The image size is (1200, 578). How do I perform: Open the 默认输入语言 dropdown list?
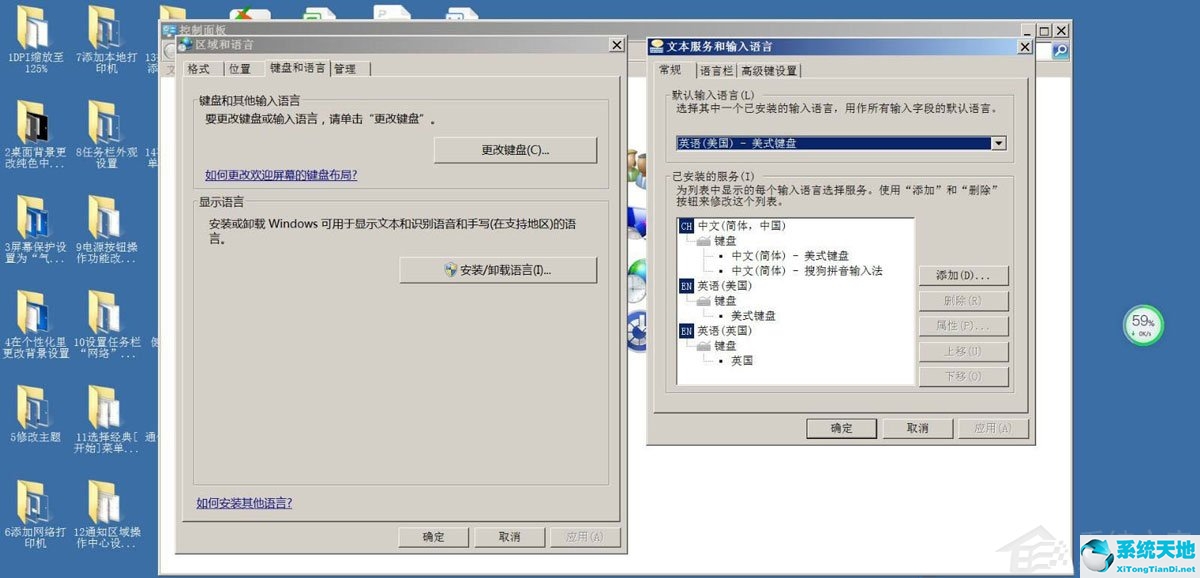tap(997, 143)
